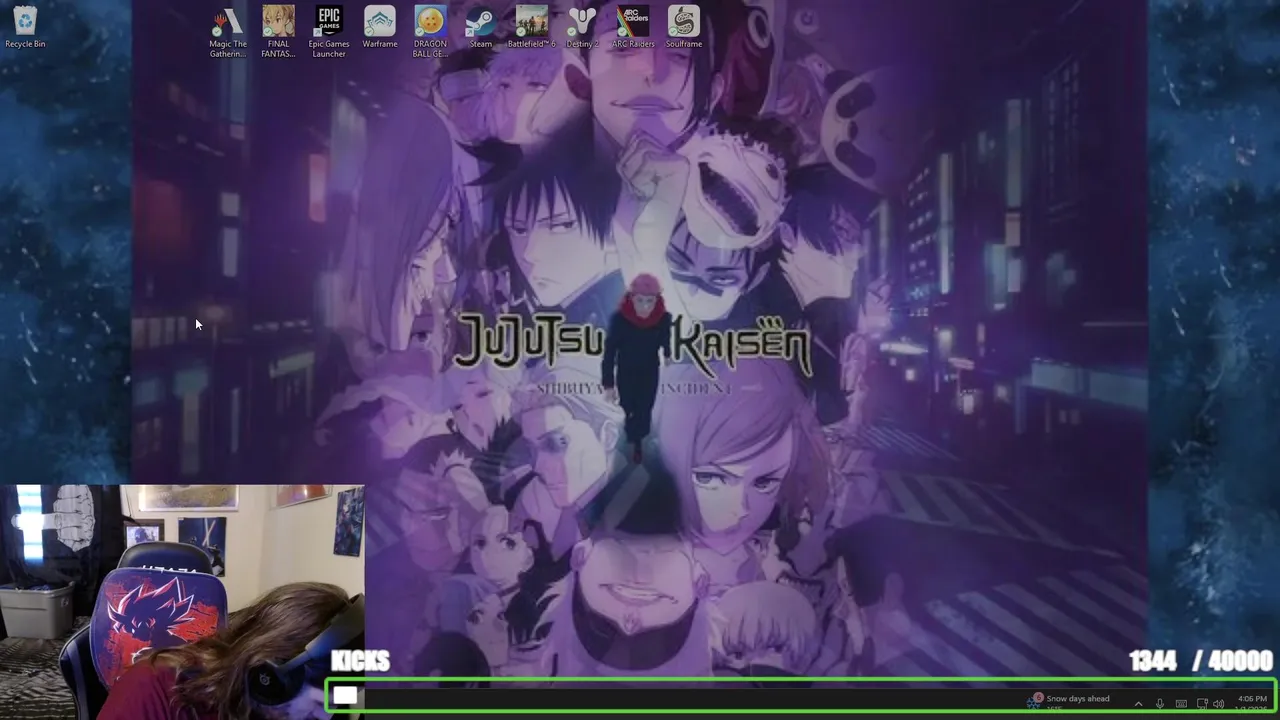The width and height of the screenshot is (1280, 720).
Task: Select the Soulframe desktop icon
Action: (684, 27)
